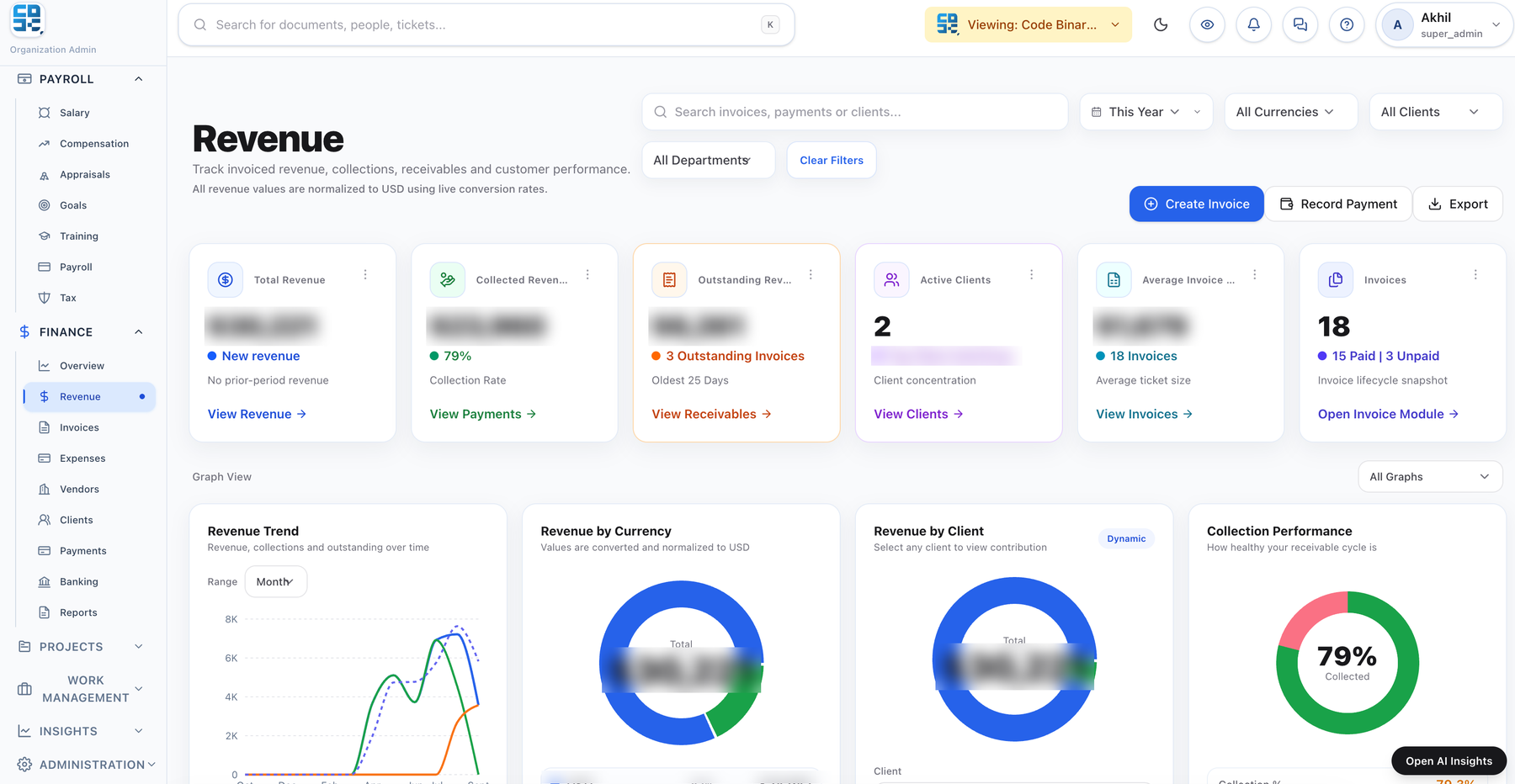Follow the View Revenue link
The image size is (1515, 784).
tap(257, 414)
